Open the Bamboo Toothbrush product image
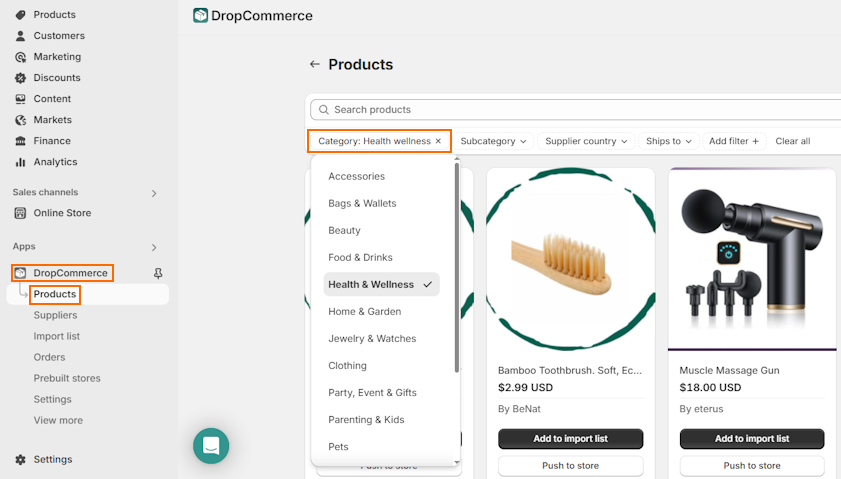The width and height of the screenshot is (841, 479). tap(570, 259)
